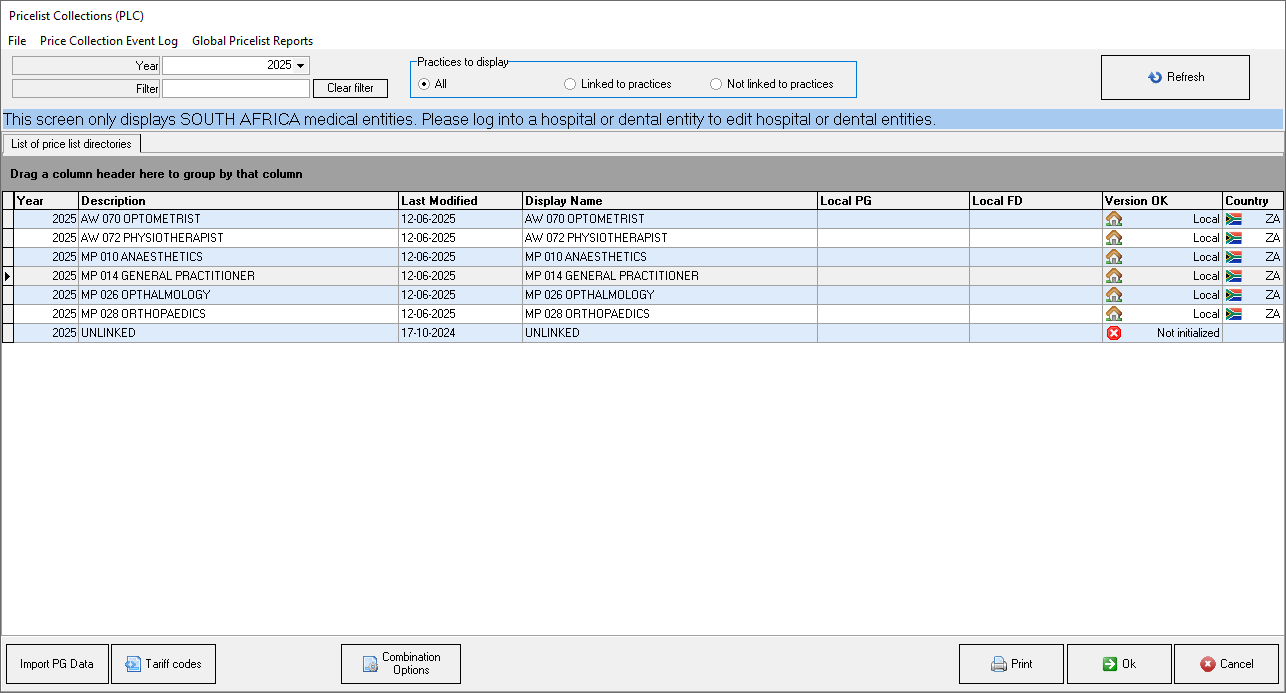Sort by the Year column header

coord(46,201)
